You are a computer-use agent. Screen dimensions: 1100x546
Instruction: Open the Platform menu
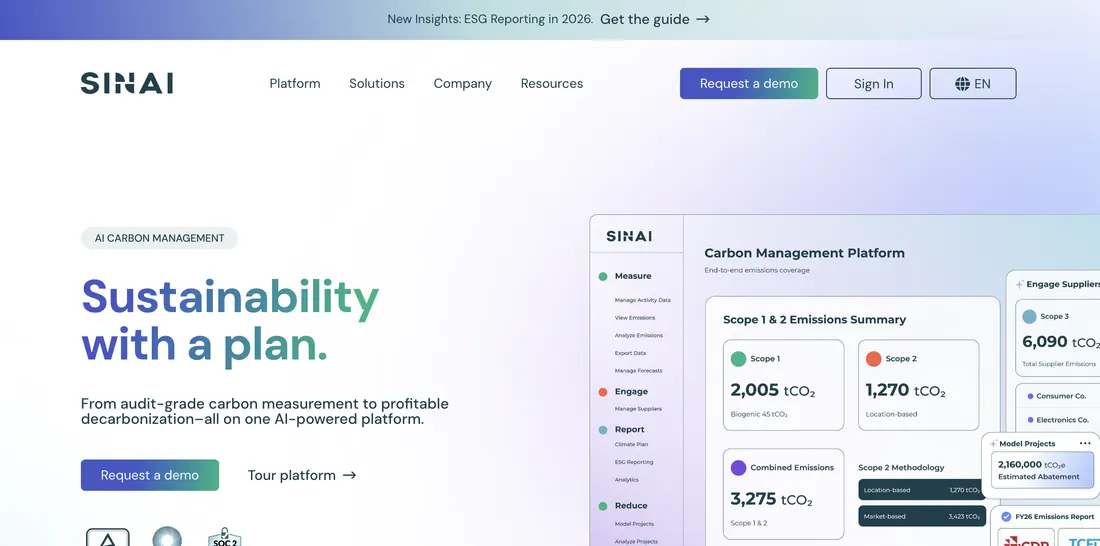tap(295, 84)
